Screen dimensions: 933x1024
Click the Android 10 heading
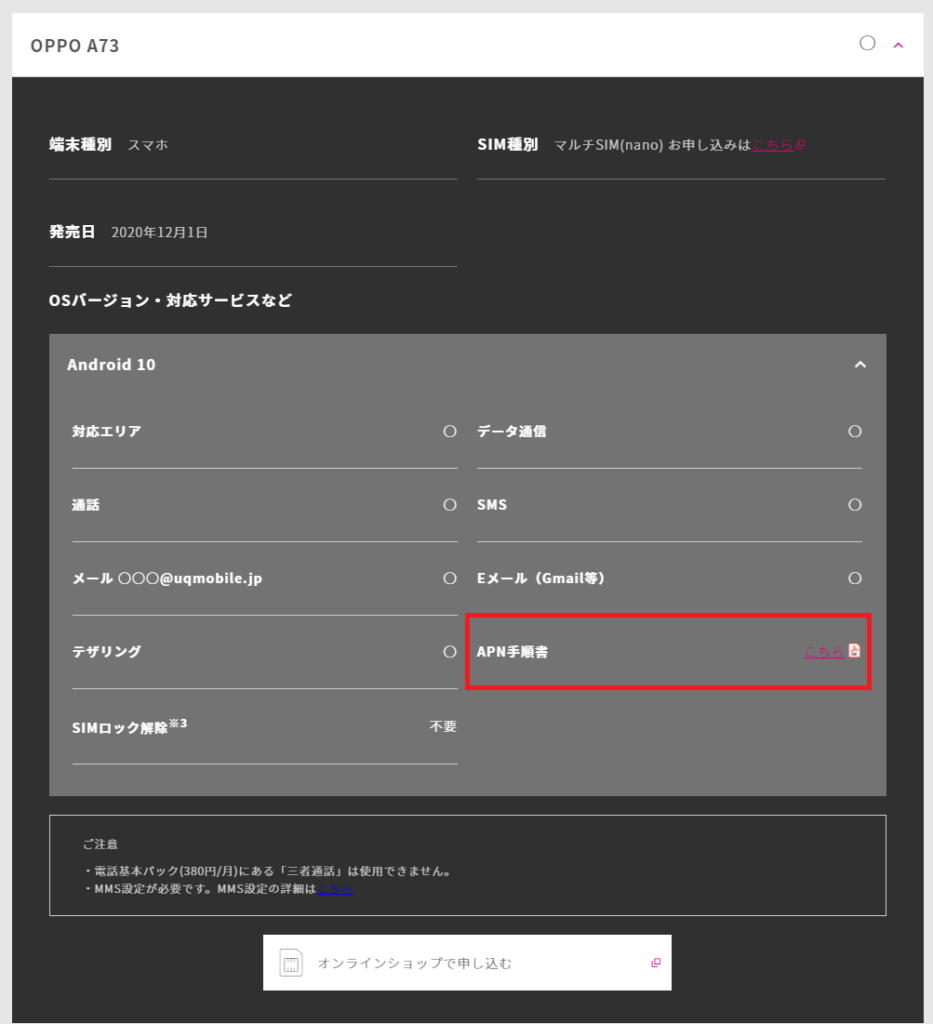coord(112,364)
